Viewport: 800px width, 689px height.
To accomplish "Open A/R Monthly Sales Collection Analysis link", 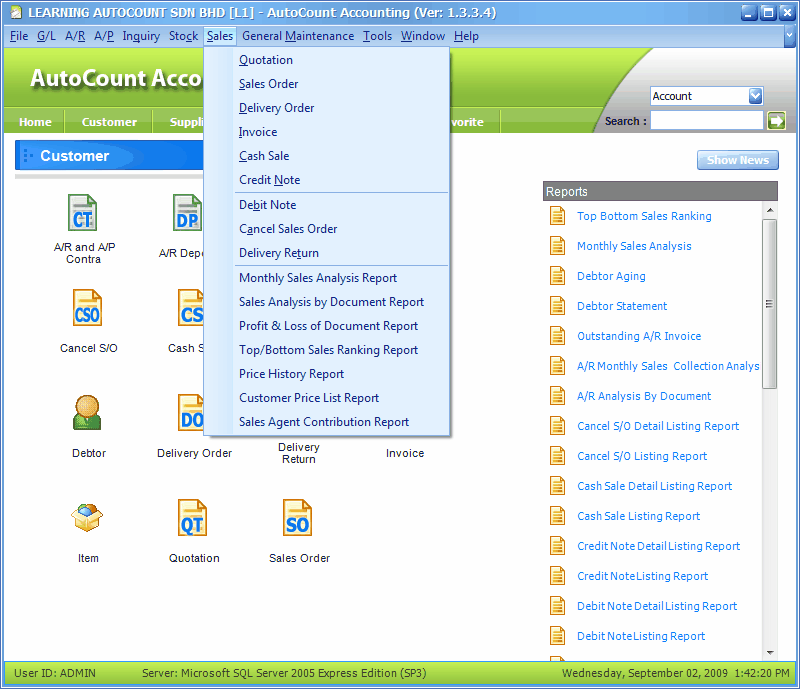I will tap(668, 366).
